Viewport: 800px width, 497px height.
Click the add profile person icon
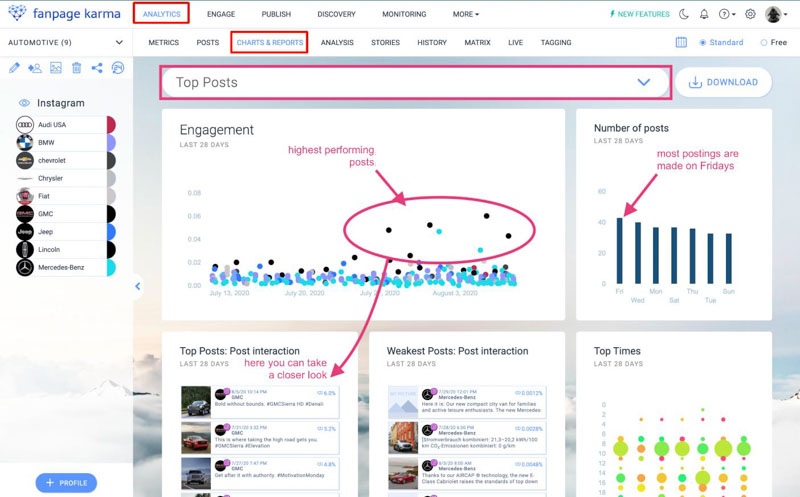tap(35, 68)
